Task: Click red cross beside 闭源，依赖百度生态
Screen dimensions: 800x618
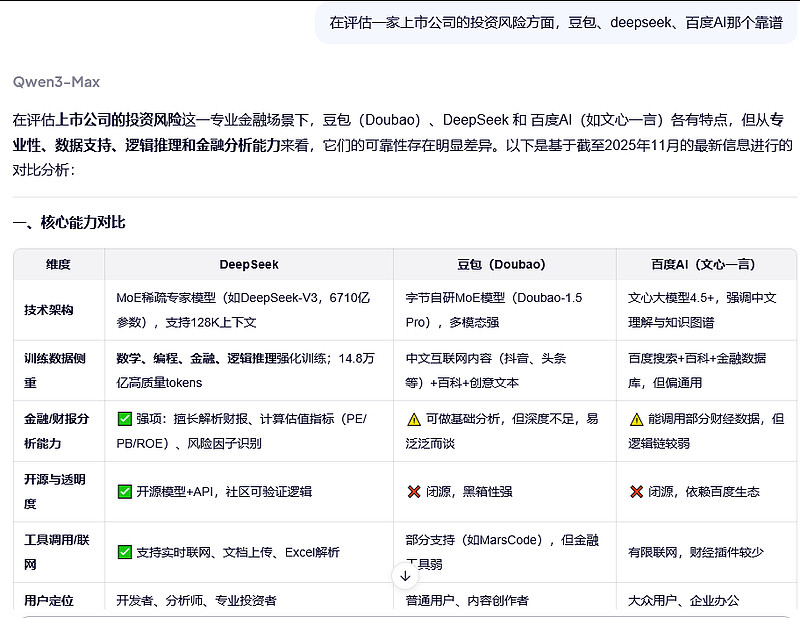Action: pyautogui.click(x=636, y=491)
